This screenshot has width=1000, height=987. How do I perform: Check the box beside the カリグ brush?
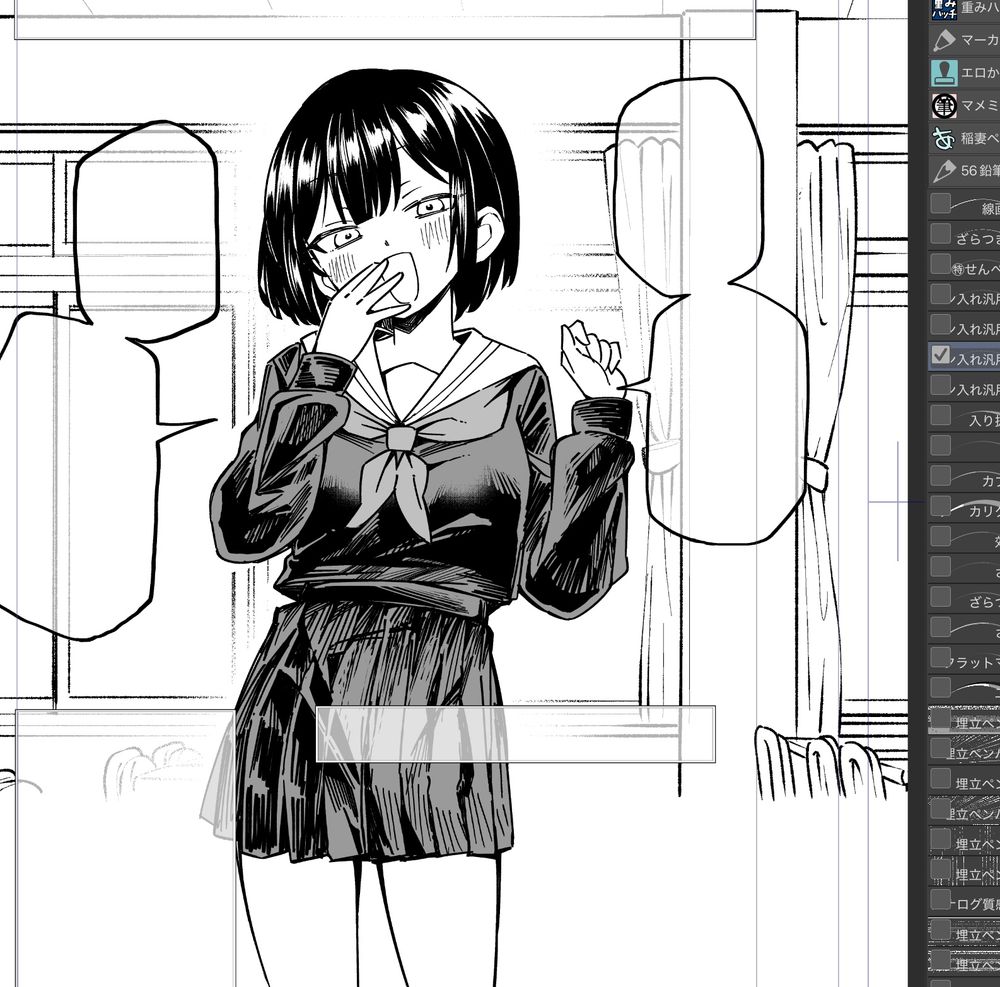[x=940, y=506]
